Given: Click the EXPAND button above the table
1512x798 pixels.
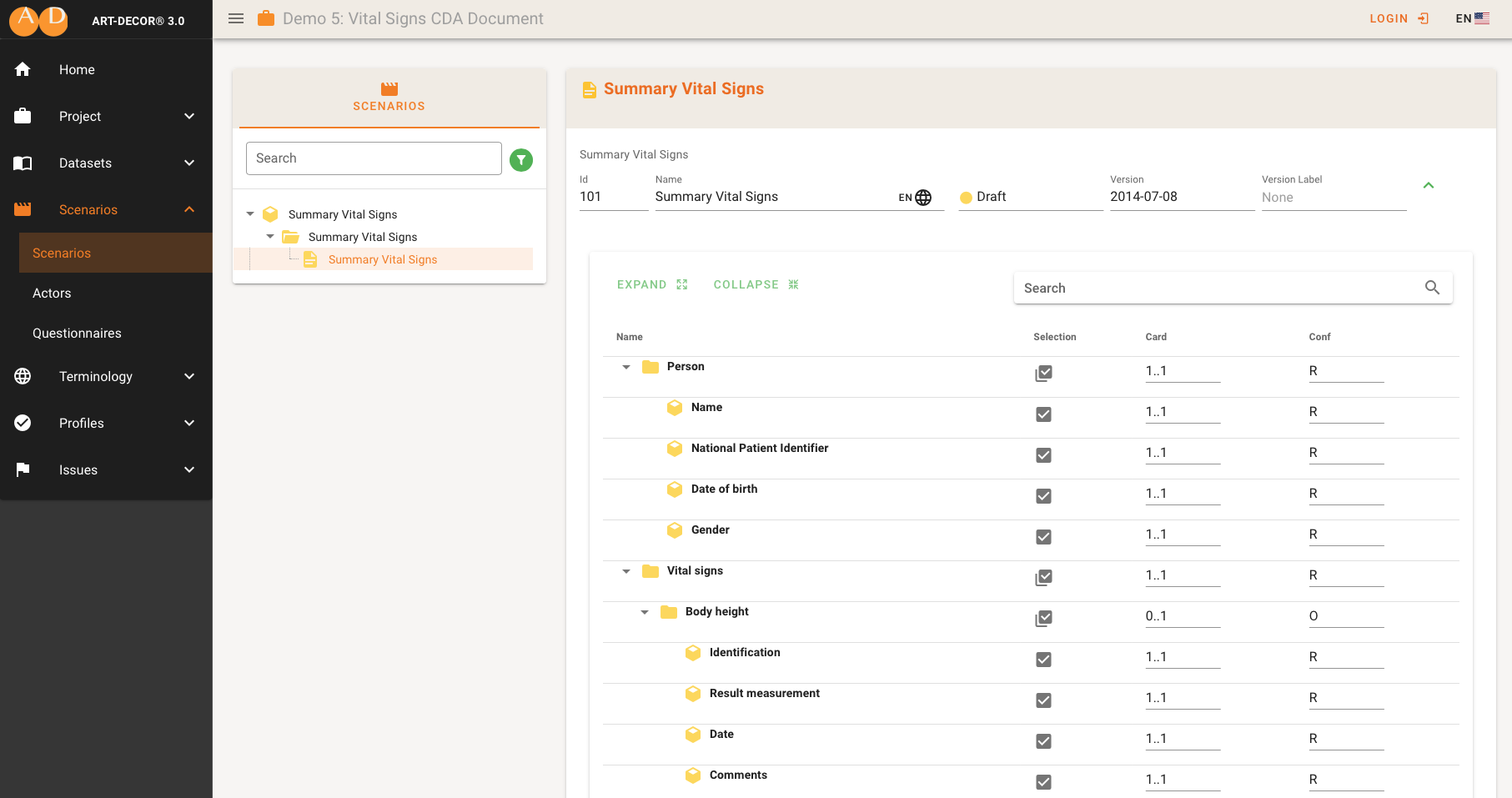Looking at the screenshot, I should 651,284.
